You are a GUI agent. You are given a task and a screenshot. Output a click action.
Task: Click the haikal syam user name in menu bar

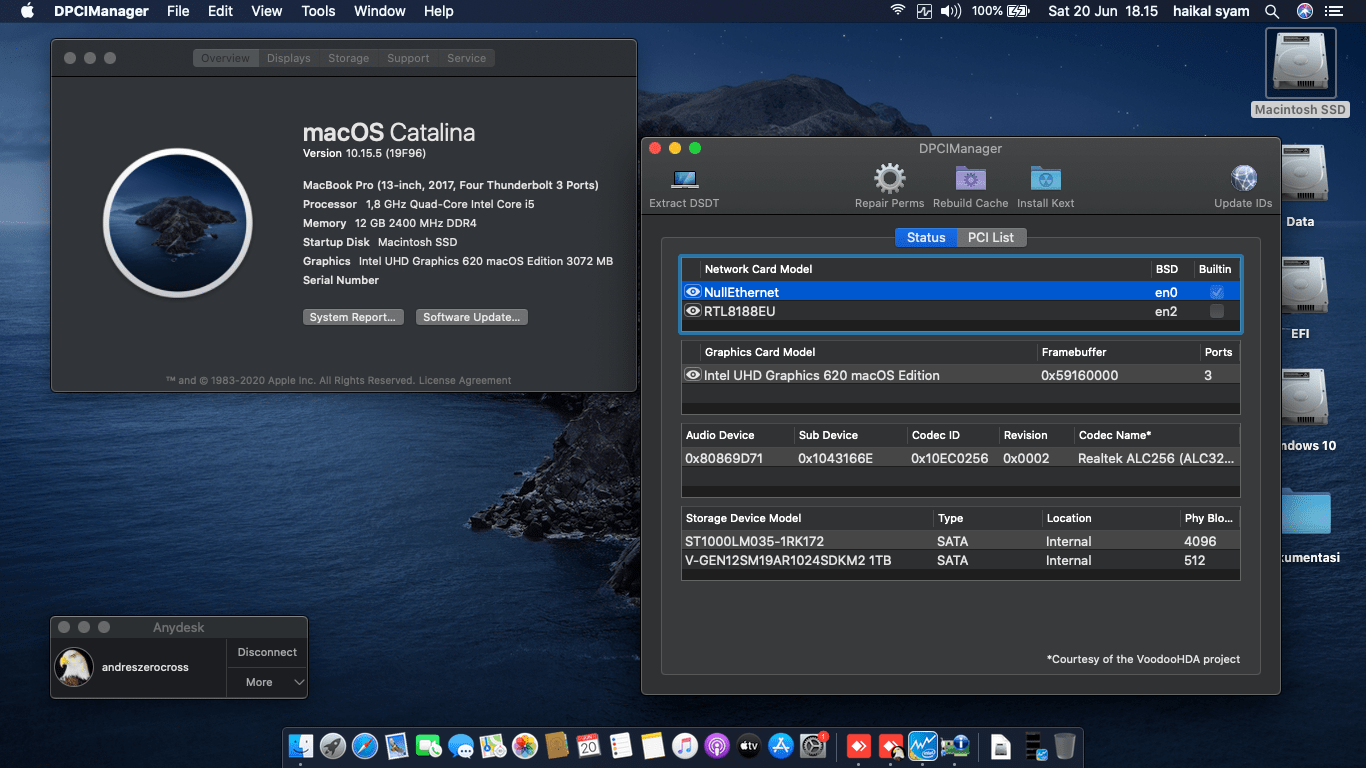1211,11
